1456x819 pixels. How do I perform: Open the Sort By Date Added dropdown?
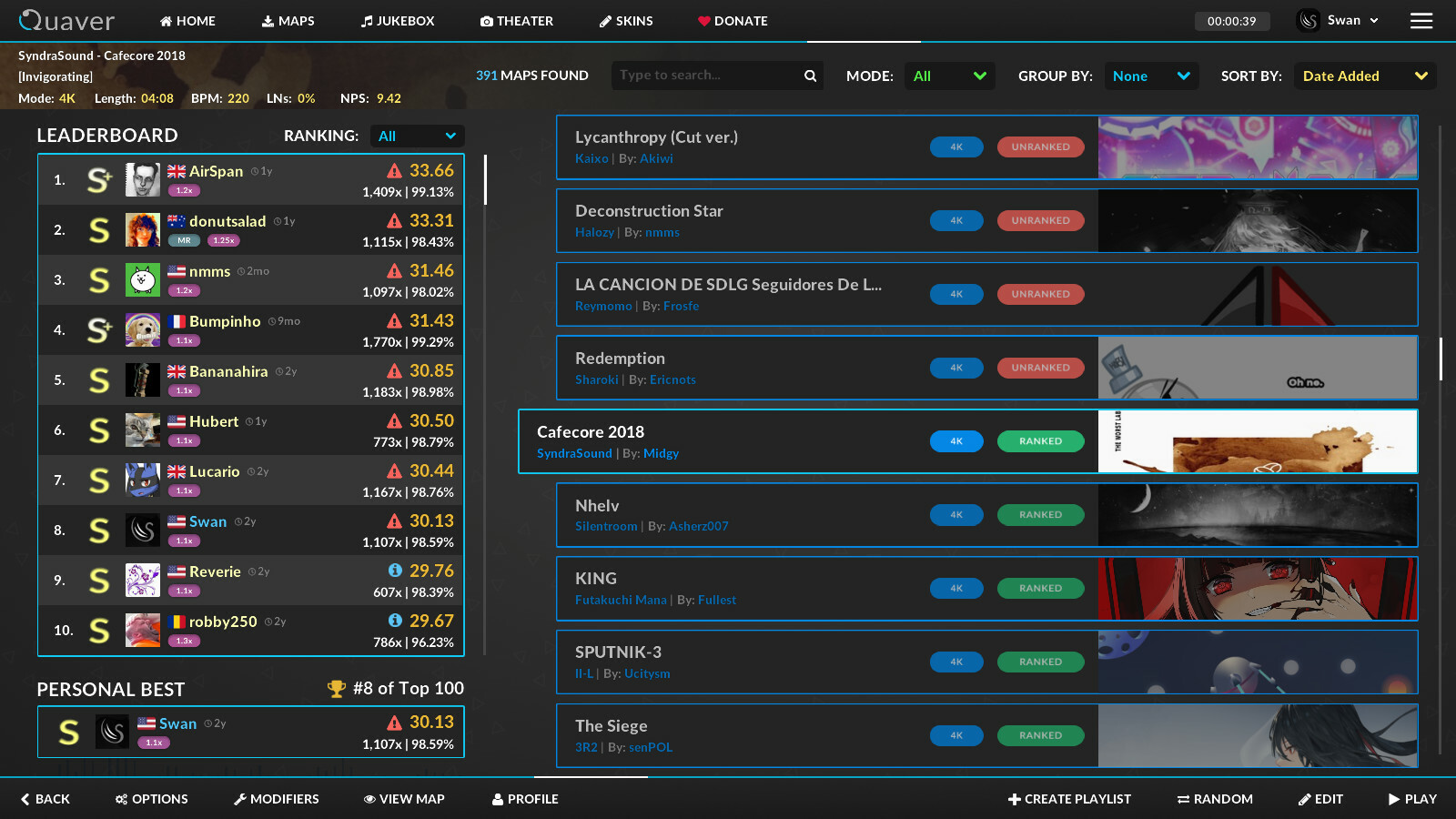coord(1365,76)
